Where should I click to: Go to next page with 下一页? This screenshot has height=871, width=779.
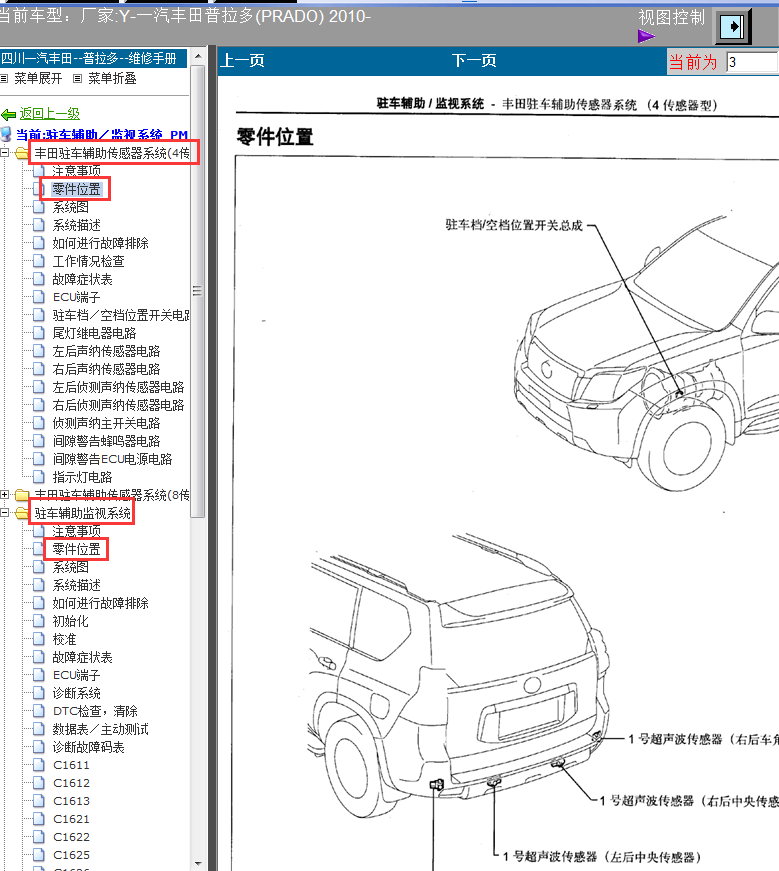pyautogui.click(x=474, y=61)
